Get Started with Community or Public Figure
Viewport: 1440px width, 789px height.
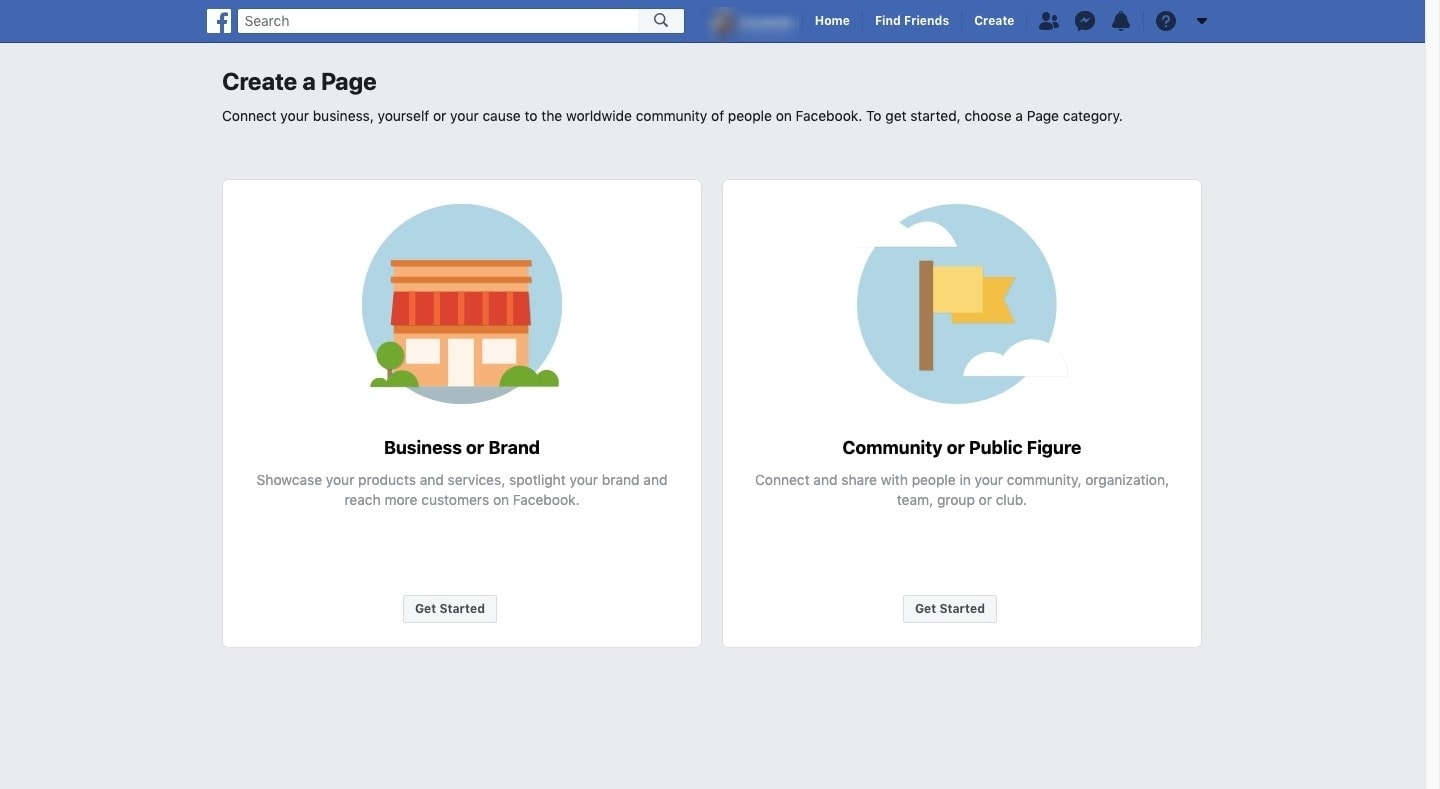pyautogui.click(x=950, y=609)
